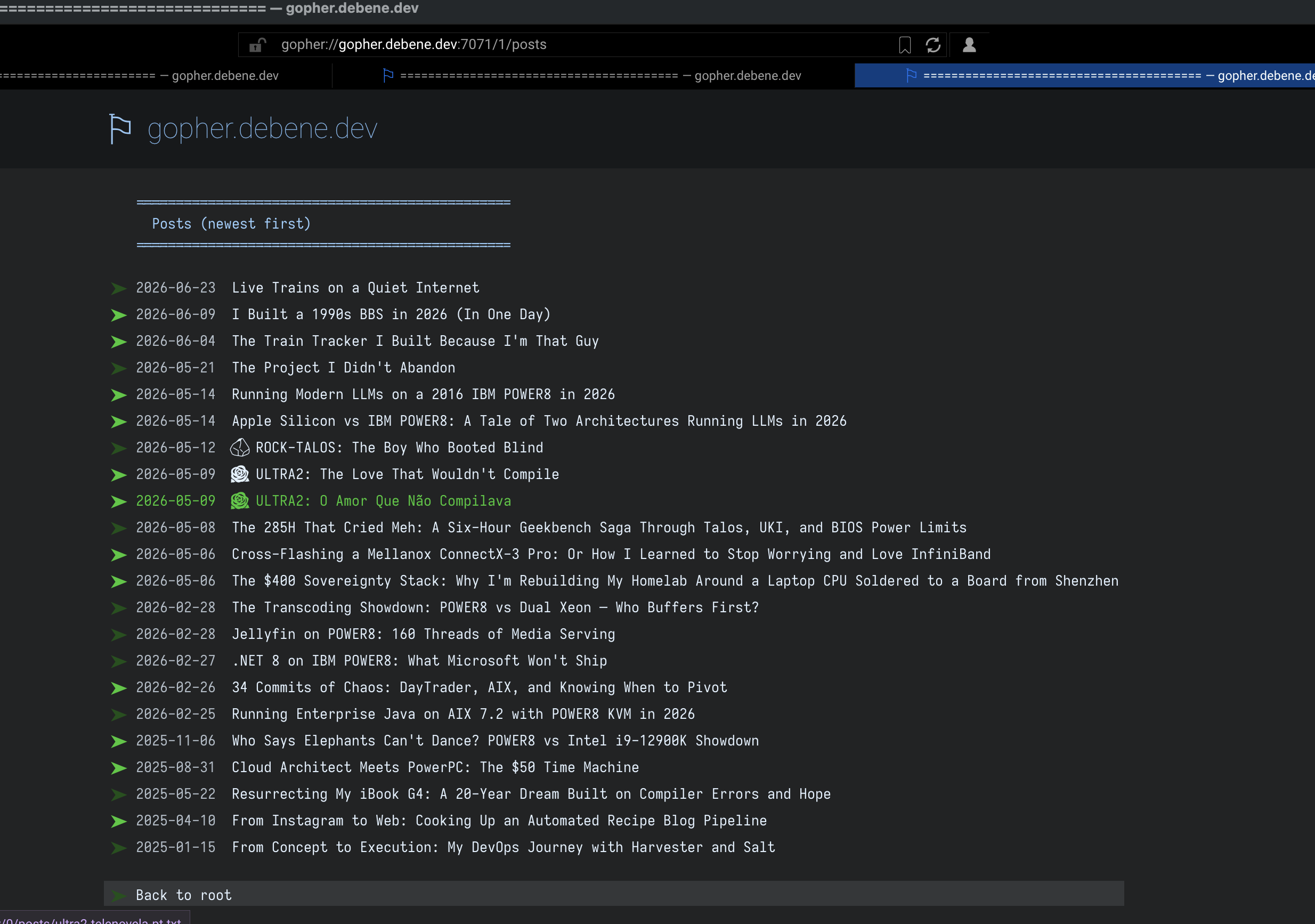
Task: Open .NET 8 on IBM POWER8 post
Action: pos(419,661)
